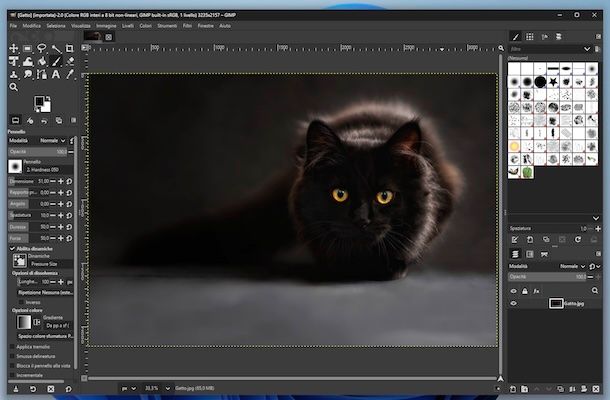Viewport: 610px width, 400px height.
Task: Open the brush filter tag dropdown
Action: (587, 49)
